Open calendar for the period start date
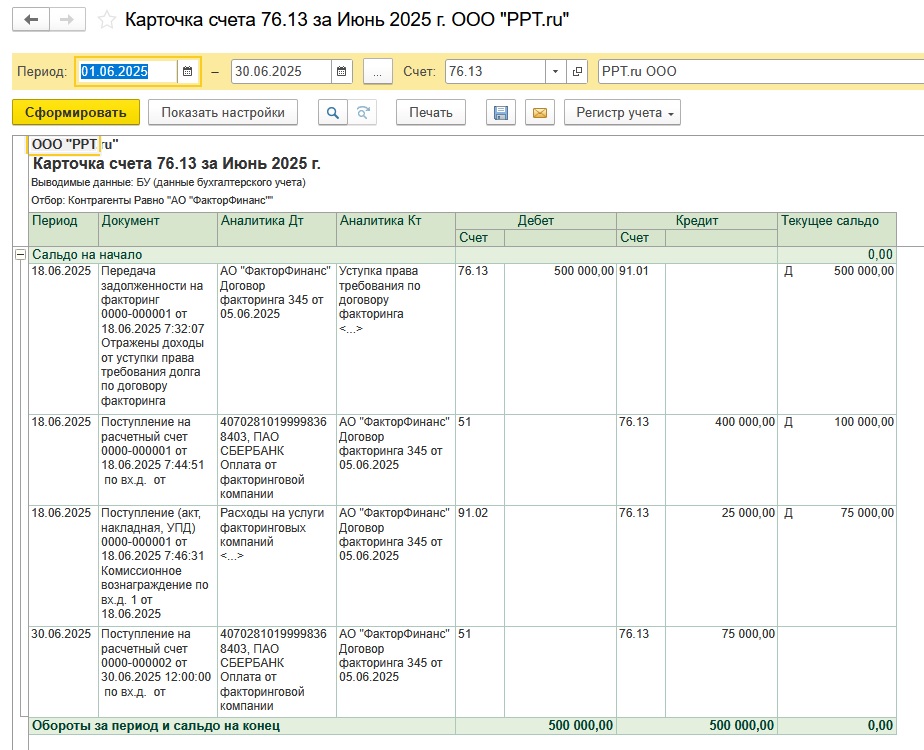The width and height of the screenshot is (924, 750). click(189, 72)
